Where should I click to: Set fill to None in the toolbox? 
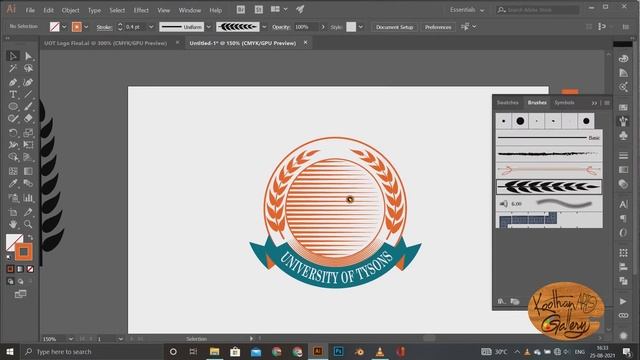[x=30, y=269]
